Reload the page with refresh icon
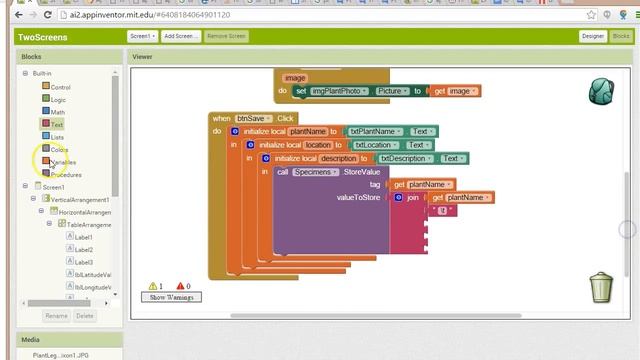Image resolution: width=640 pixels, height=360 pixels. coord(47,15)
